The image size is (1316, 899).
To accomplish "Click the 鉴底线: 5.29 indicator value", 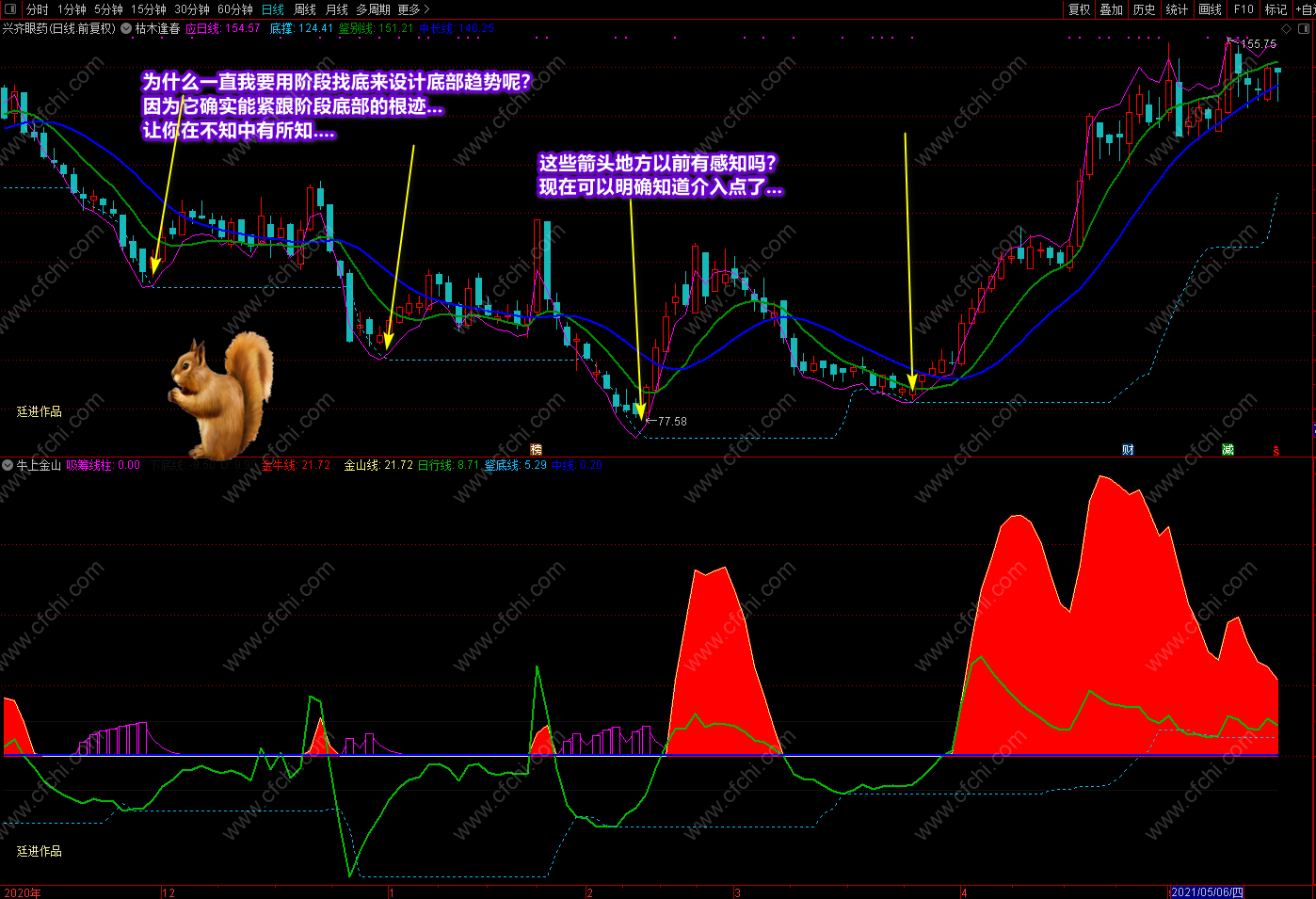I will (x=515, y=465).
